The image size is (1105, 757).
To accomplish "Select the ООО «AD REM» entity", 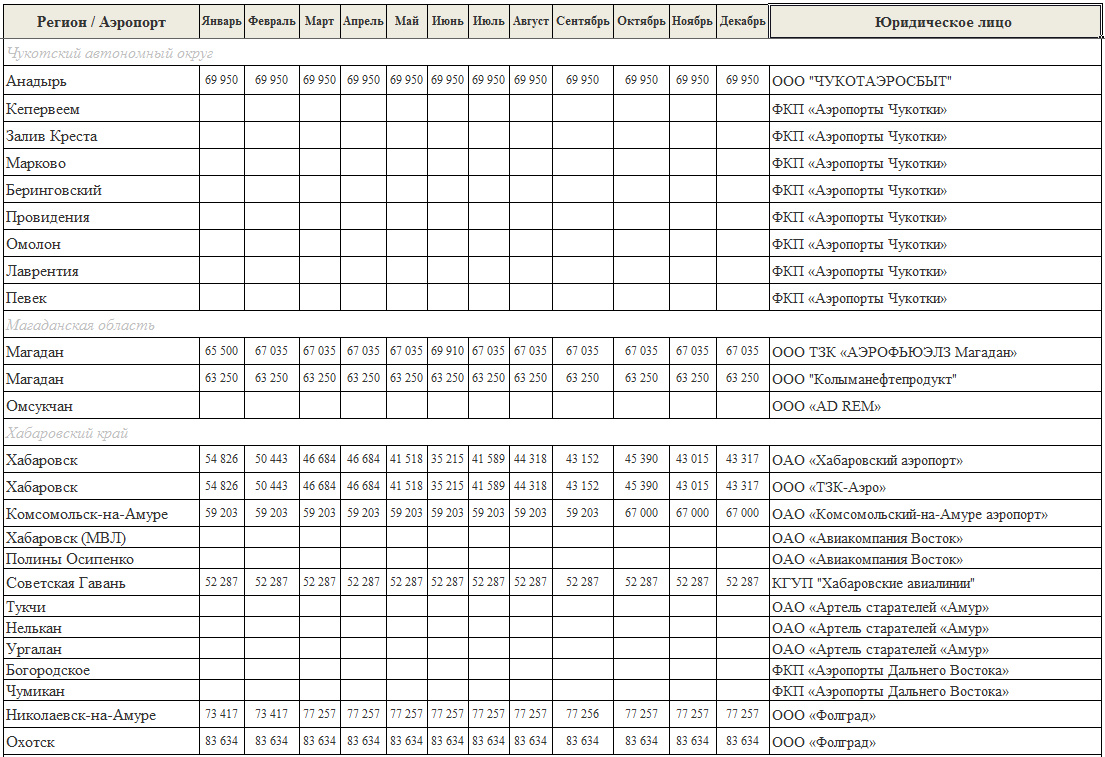I will click(826, 406).
